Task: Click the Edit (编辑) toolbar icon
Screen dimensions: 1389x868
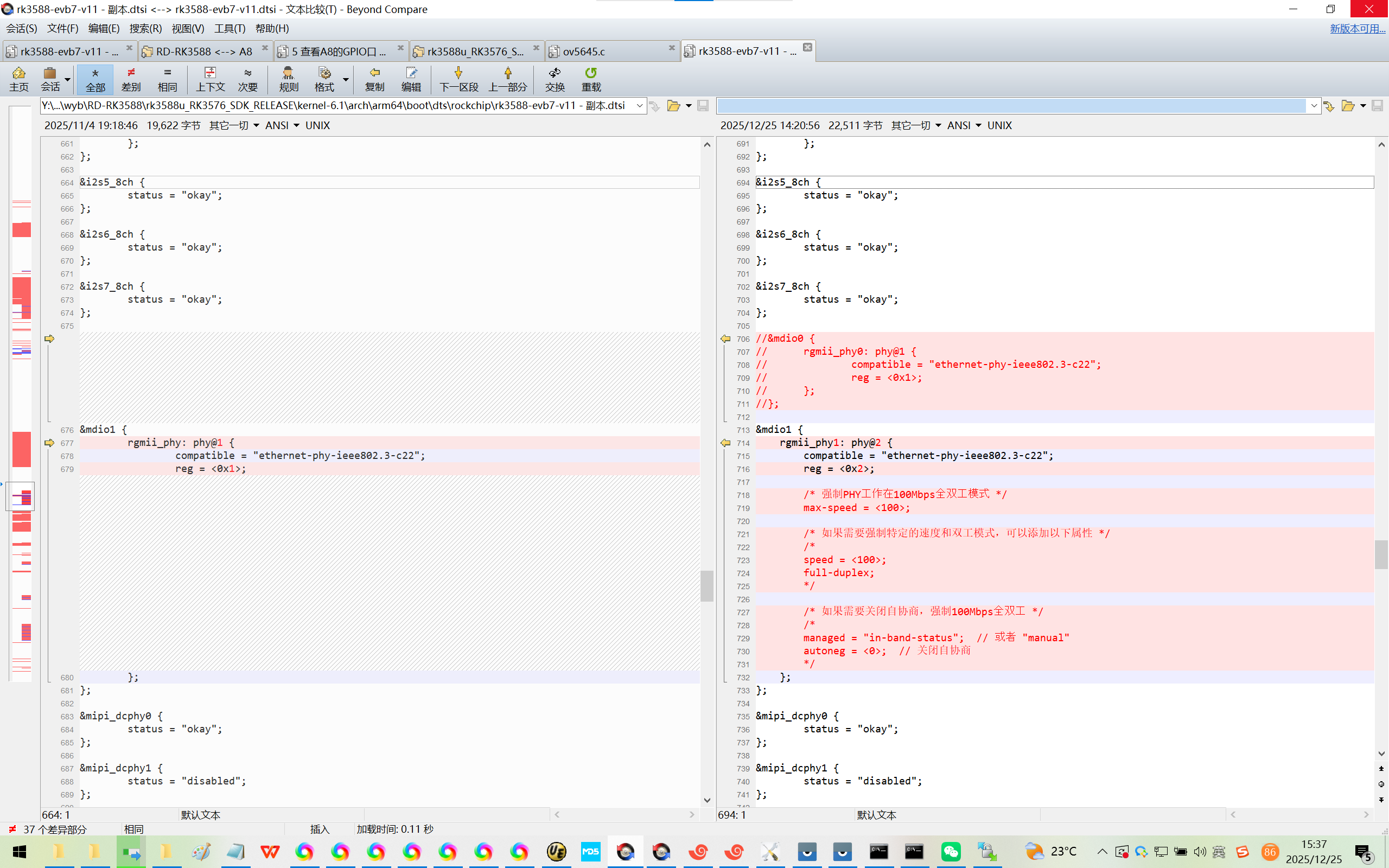Action: pyautogui.click(x=411, y=79)
